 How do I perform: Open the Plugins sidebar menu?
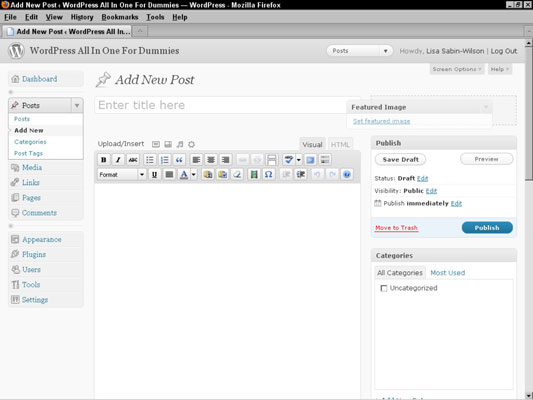(34, 255)
